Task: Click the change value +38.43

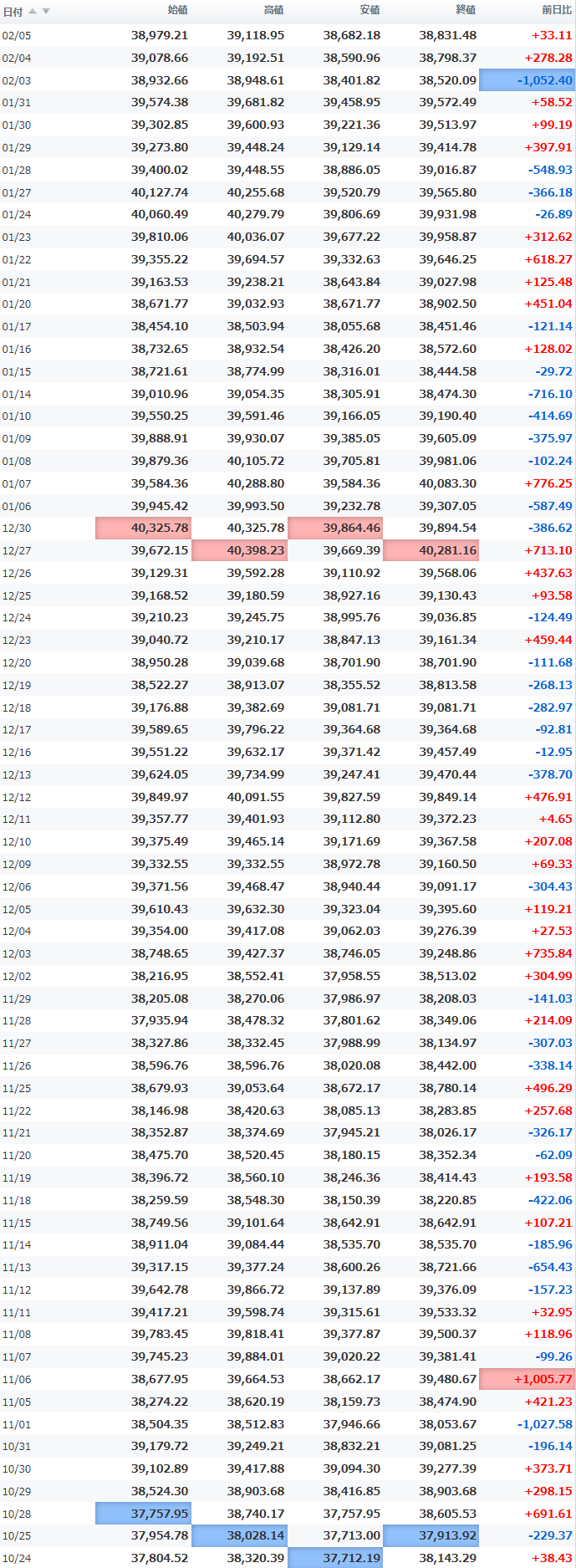Action: pos(553,1558)
